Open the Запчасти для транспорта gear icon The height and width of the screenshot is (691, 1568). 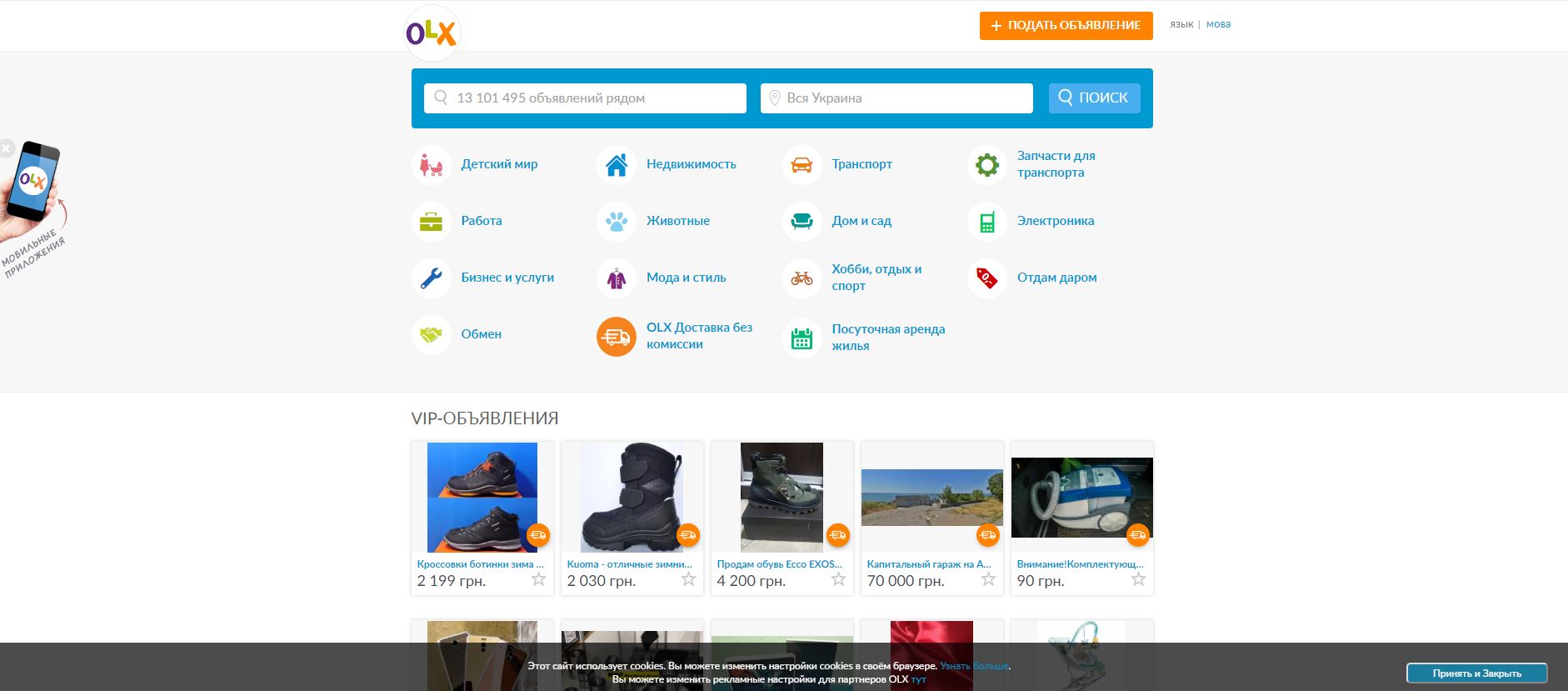[x=987, y=165]
